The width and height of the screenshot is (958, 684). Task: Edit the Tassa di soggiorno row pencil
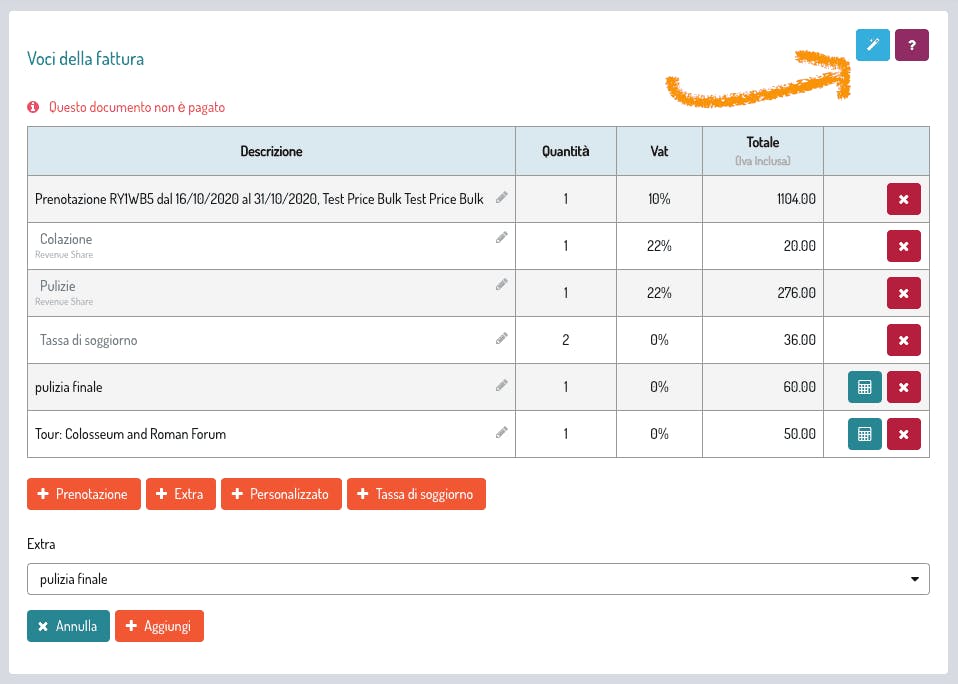502,339
